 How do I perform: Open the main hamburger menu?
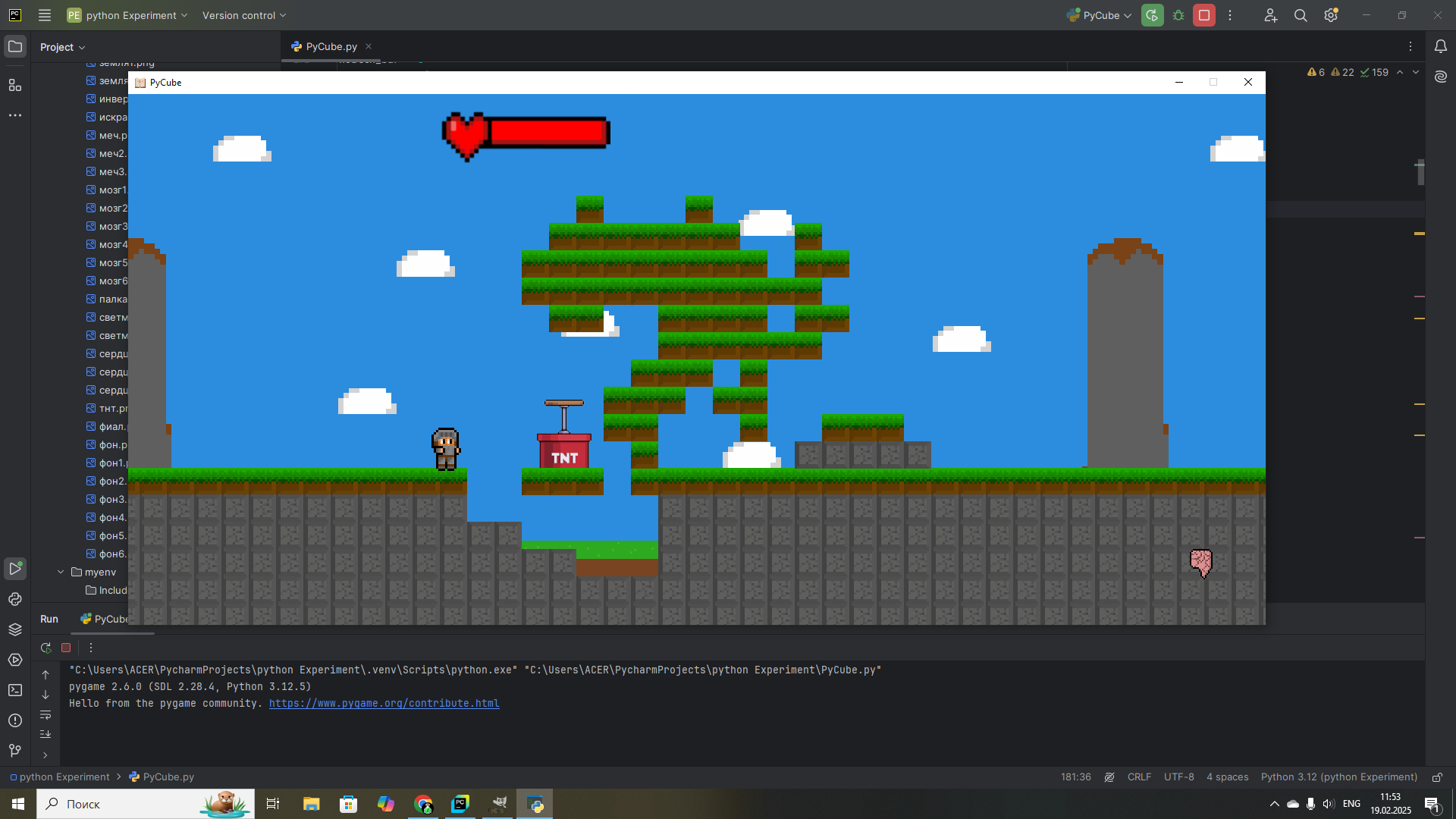coord(45,15)
